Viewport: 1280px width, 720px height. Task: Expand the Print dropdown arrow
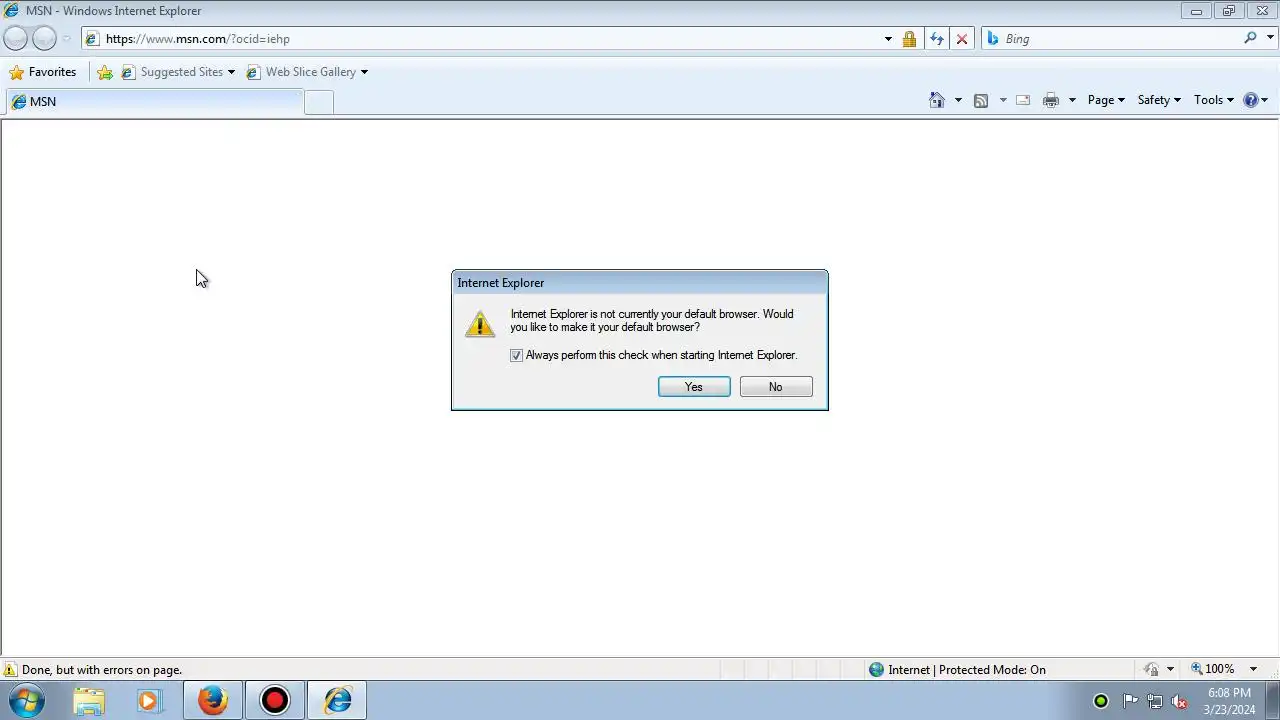[1072, 100]
